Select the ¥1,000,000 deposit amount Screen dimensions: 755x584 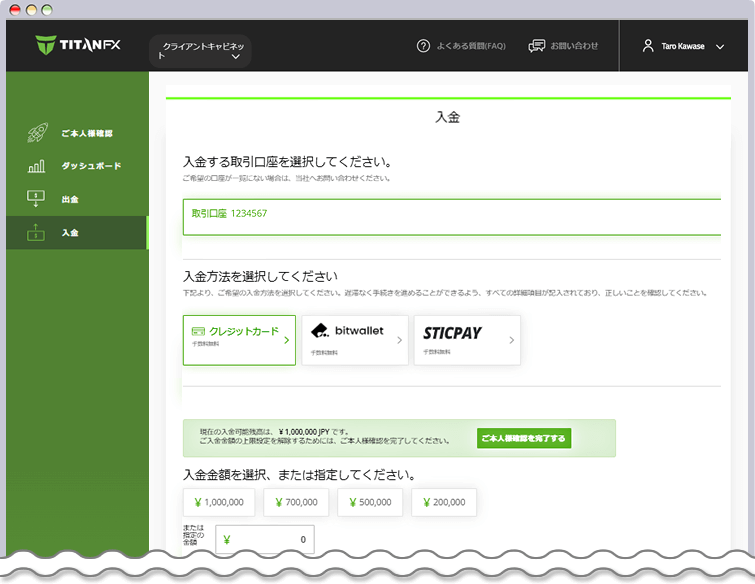coord(219,502)
